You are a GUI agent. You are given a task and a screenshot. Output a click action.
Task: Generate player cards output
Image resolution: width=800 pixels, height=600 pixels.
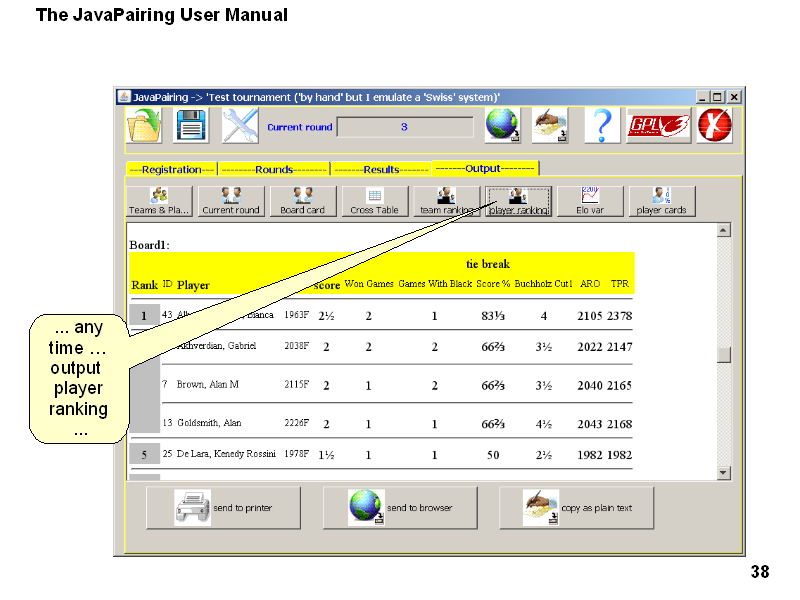point(661,202)
